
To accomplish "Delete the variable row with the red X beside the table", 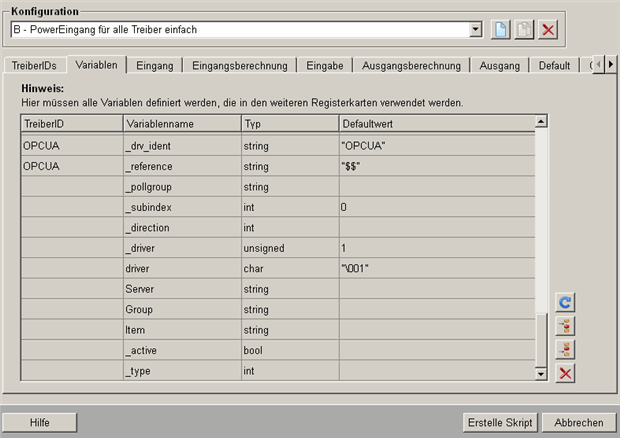I will (x=565, y=373).
